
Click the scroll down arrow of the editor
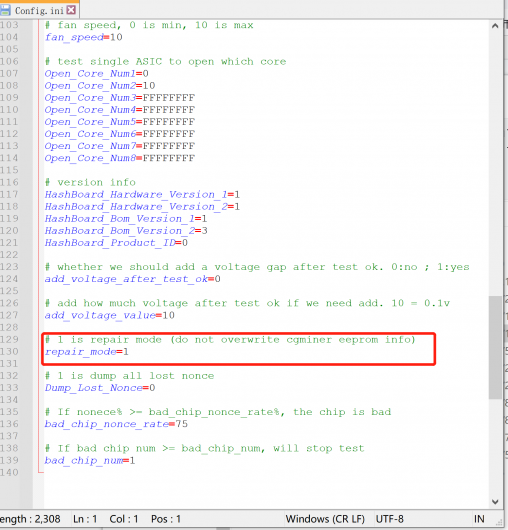click(495, 502)
